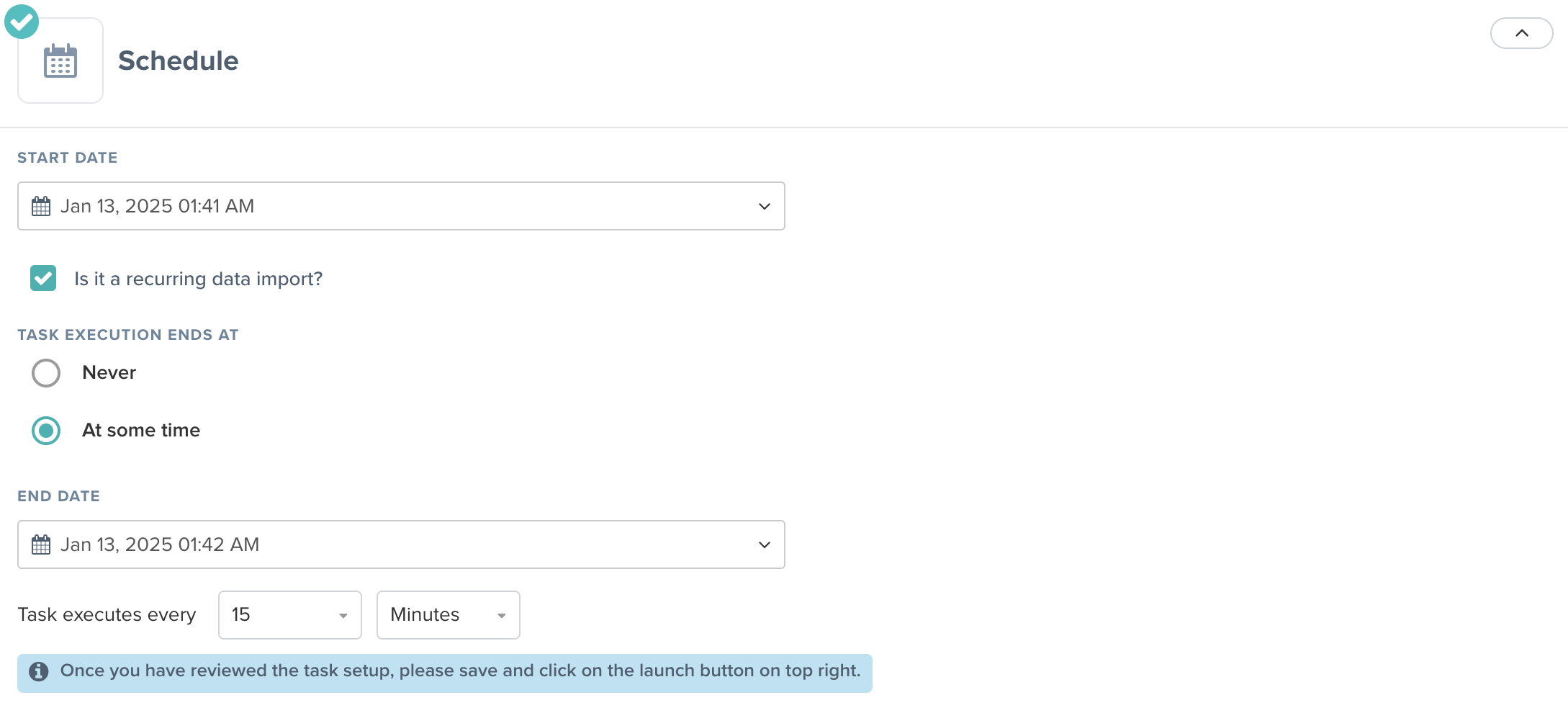Click the launch instructions banner text
The height and width of the screenshot is (713, 1568).
(x=460, y=671)
